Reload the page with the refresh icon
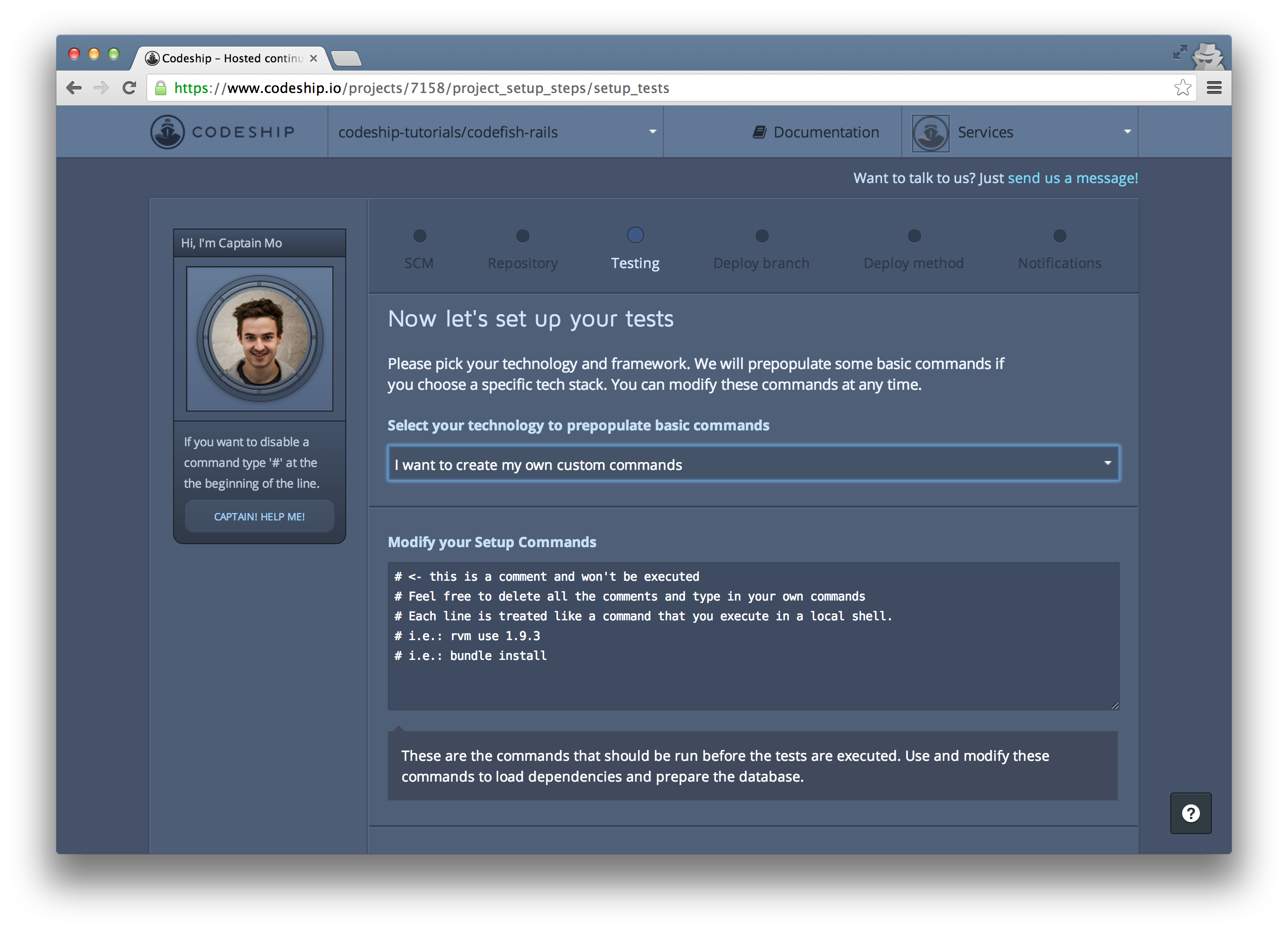Screen dimensions: 1288x932 pos(130,88)
